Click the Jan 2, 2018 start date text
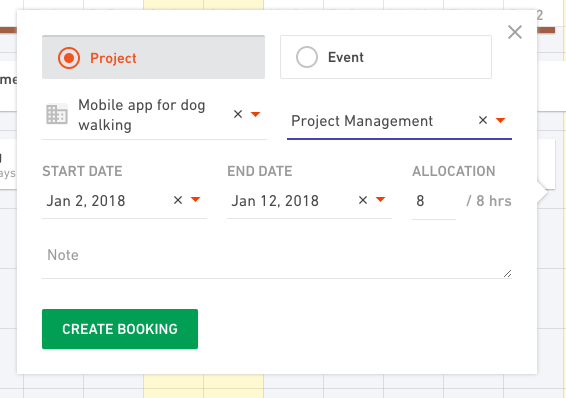566x398 pixels. click(x=86, y=201)
